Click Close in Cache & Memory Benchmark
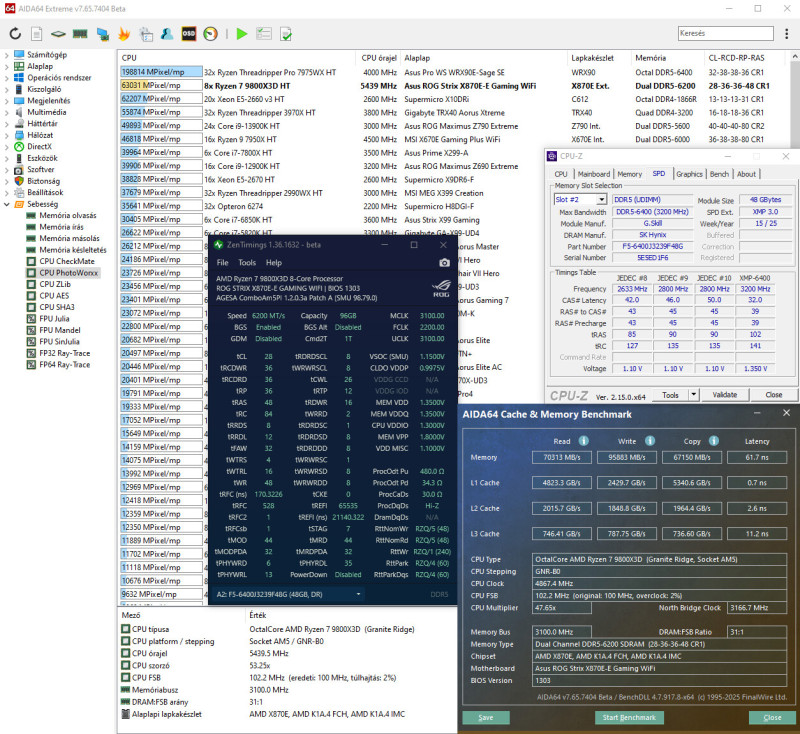Viewport: 800px width, 734px height. [x=772, y=717]
